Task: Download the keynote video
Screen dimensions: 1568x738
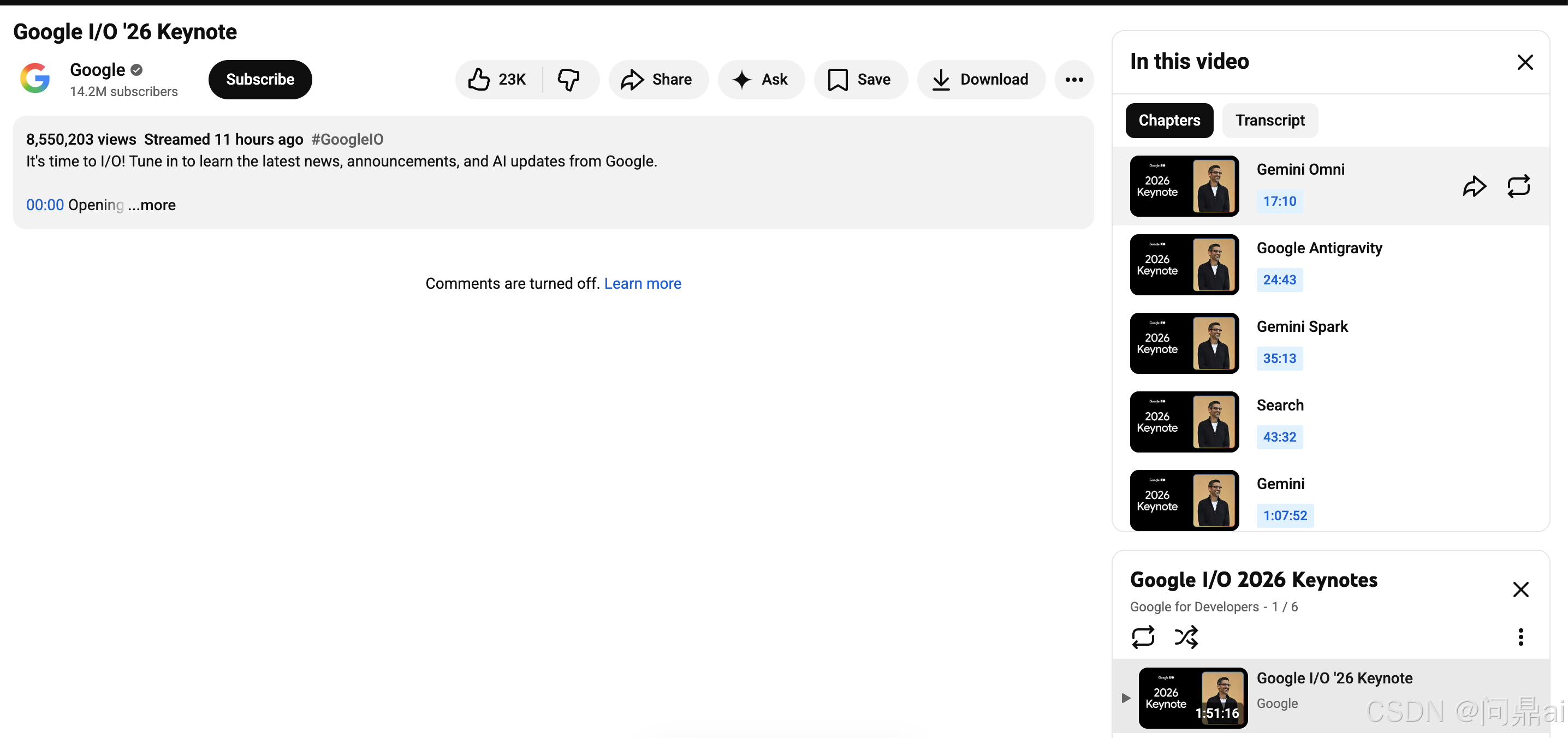Action: (981, 80)
